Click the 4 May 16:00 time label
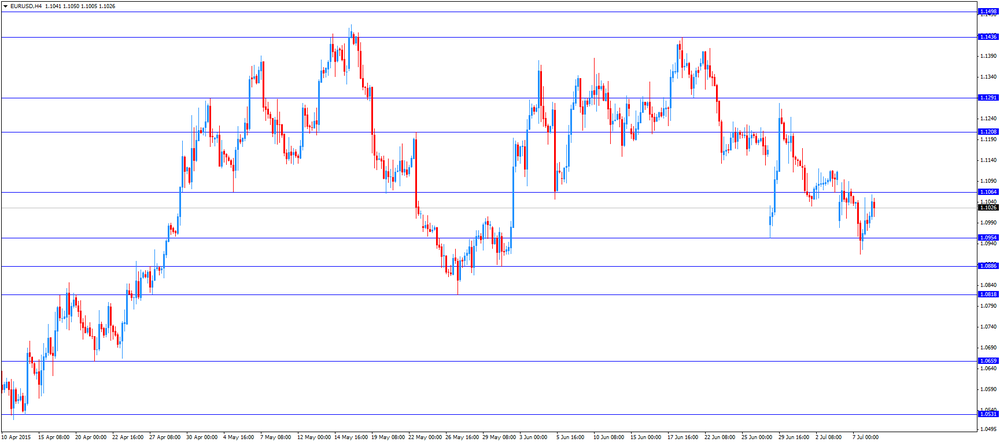The width and height of the screenshot is (1000, 442). click(238, 438)
